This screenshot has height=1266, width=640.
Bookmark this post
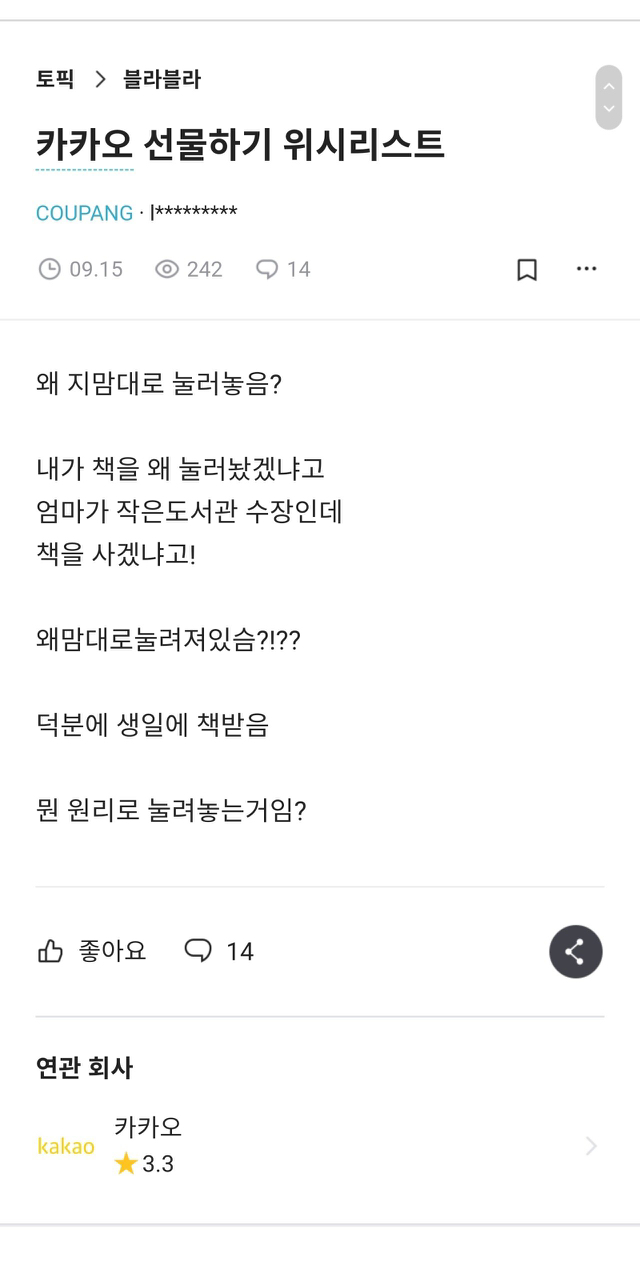point(527,269)
